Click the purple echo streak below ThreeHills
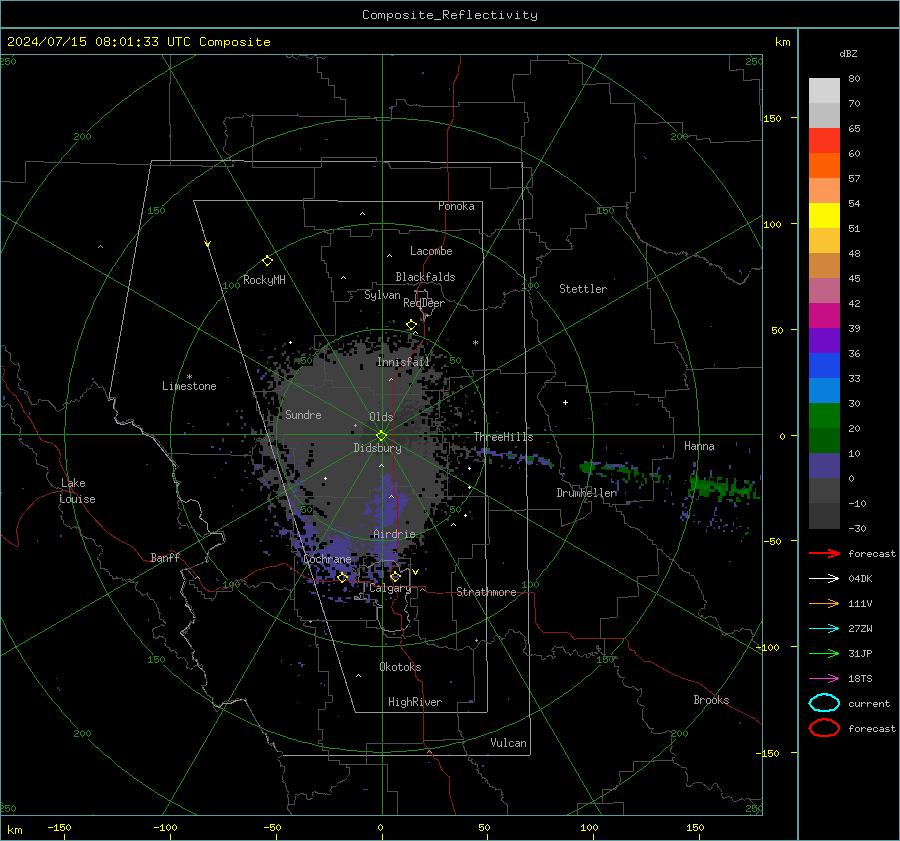The height and width of the screenshot is (841, 900). [x=514, y=457]
